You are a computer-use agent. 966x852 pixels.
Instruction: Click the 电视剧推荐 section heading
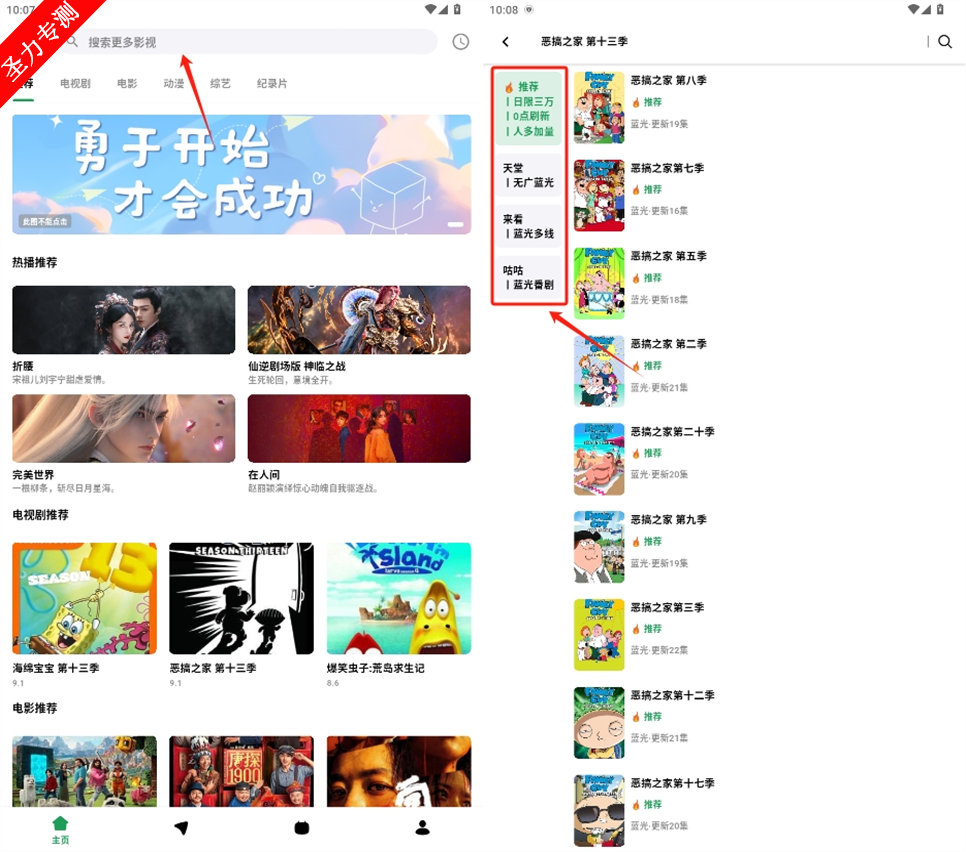point(41,514)
